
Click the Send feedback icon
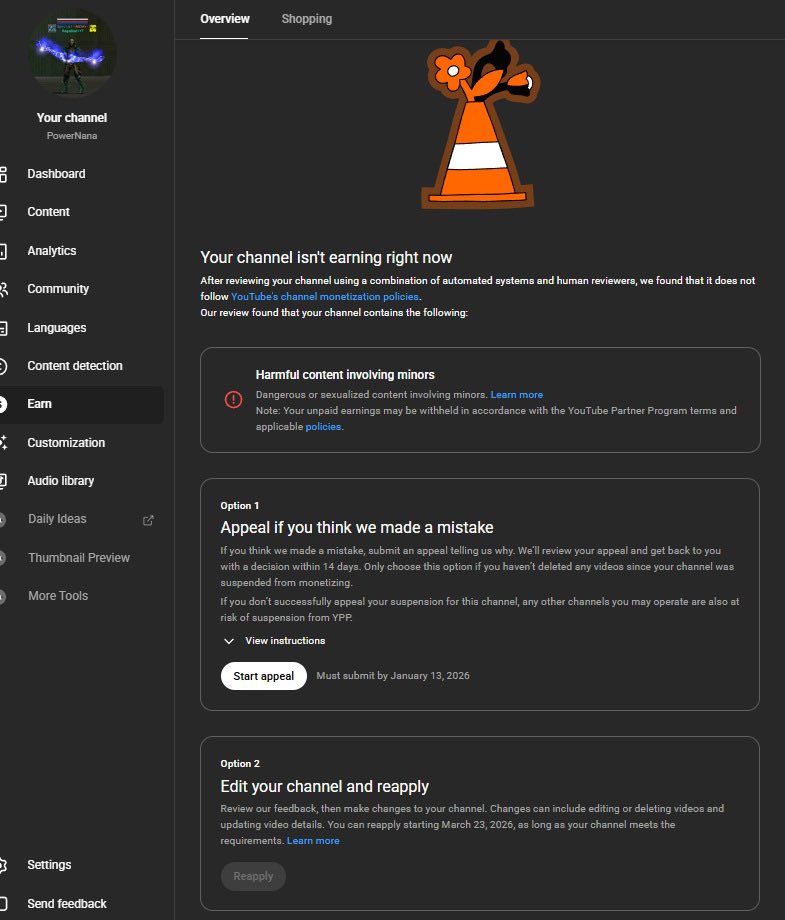click(3, 904)
